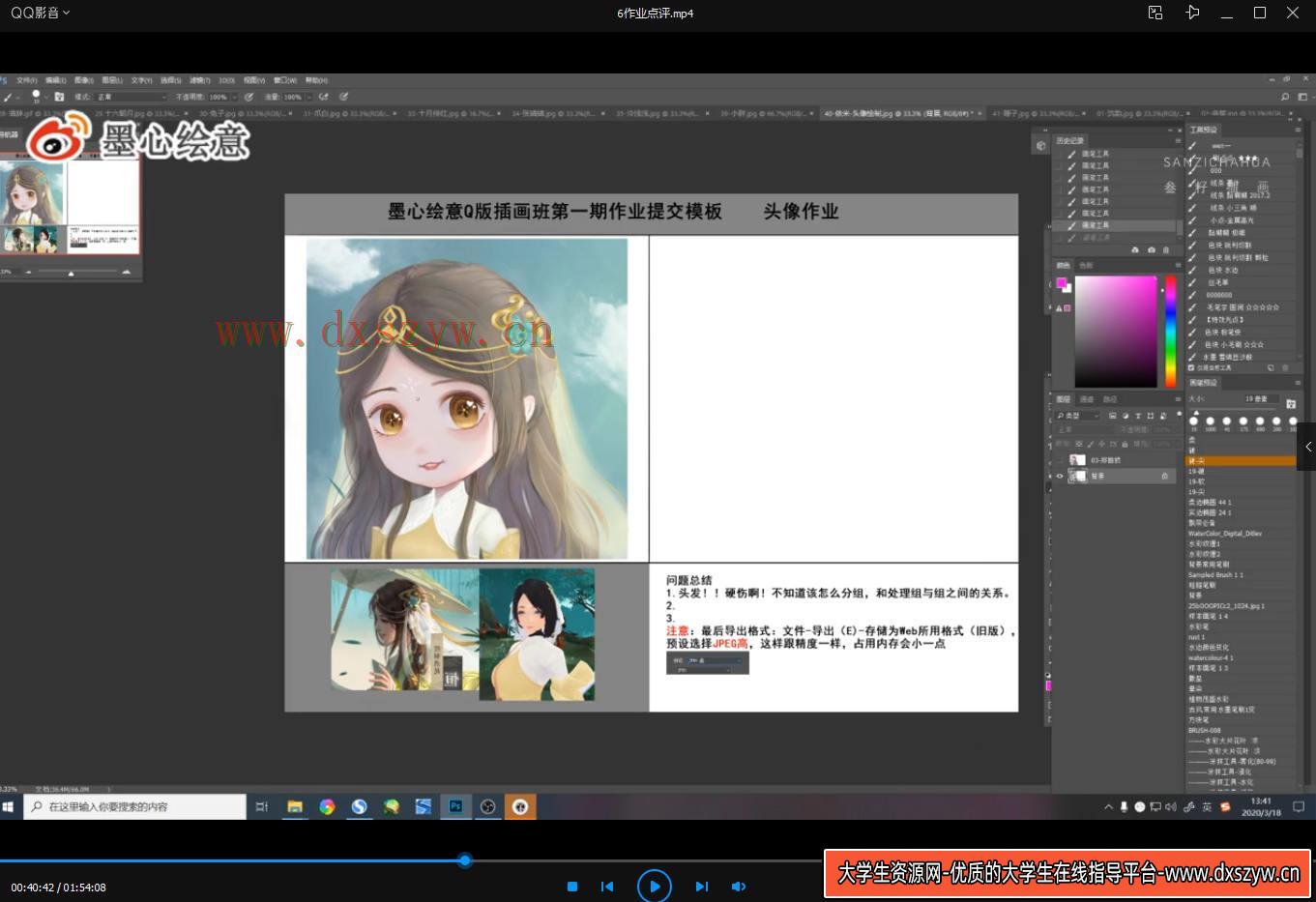Viewport: 1316px width, 902px height.
Task: Click Photoshop icon in the Windows taskbar
Action: [x=455, y=806]
